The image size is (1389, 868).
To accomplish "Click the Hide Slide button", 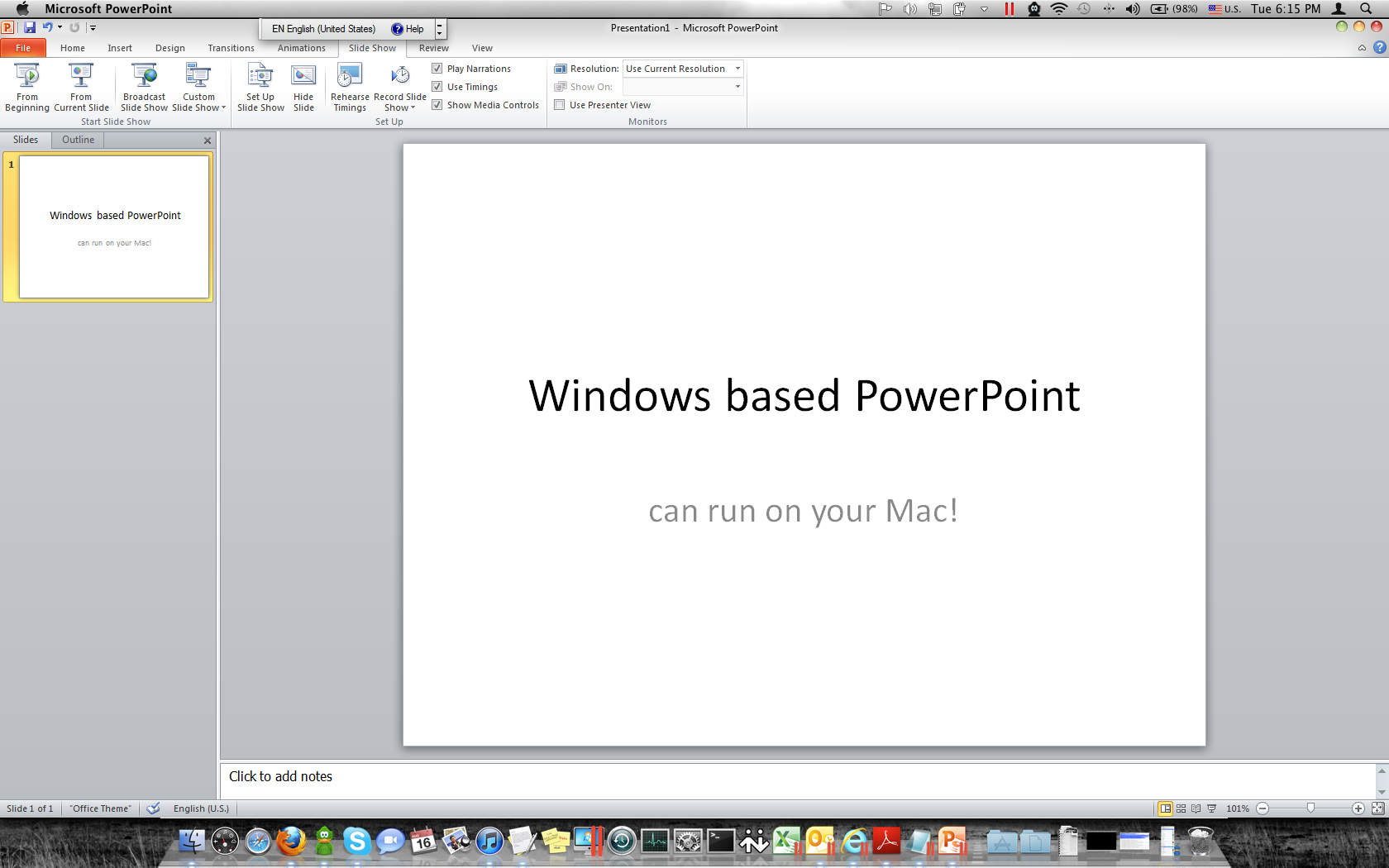I will (303, 87).
